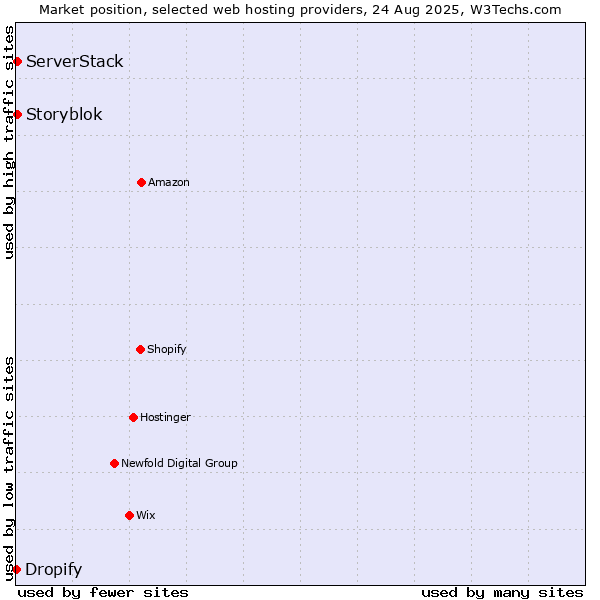The image size is (600, 600).
Task: Select the "Dropify" label text
Action: [54, 570]
